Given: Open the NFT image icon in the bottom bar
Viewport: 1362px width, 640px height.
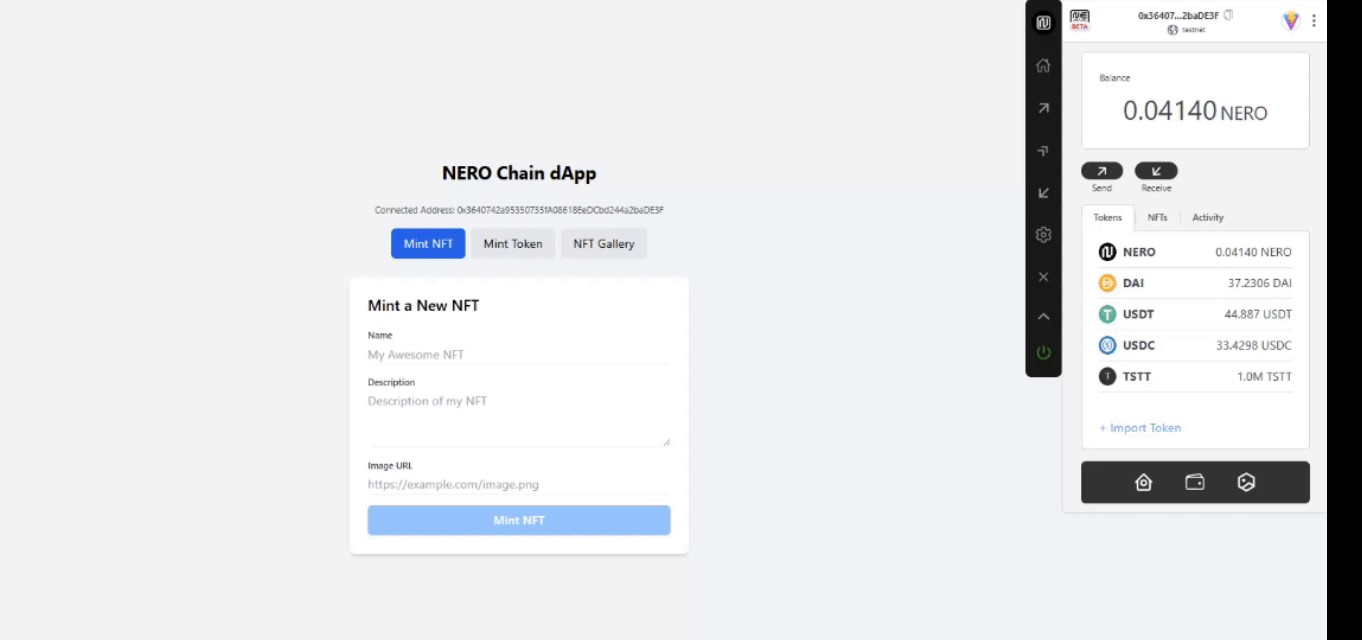Looking at the screenshot, I should [1246, 482].
